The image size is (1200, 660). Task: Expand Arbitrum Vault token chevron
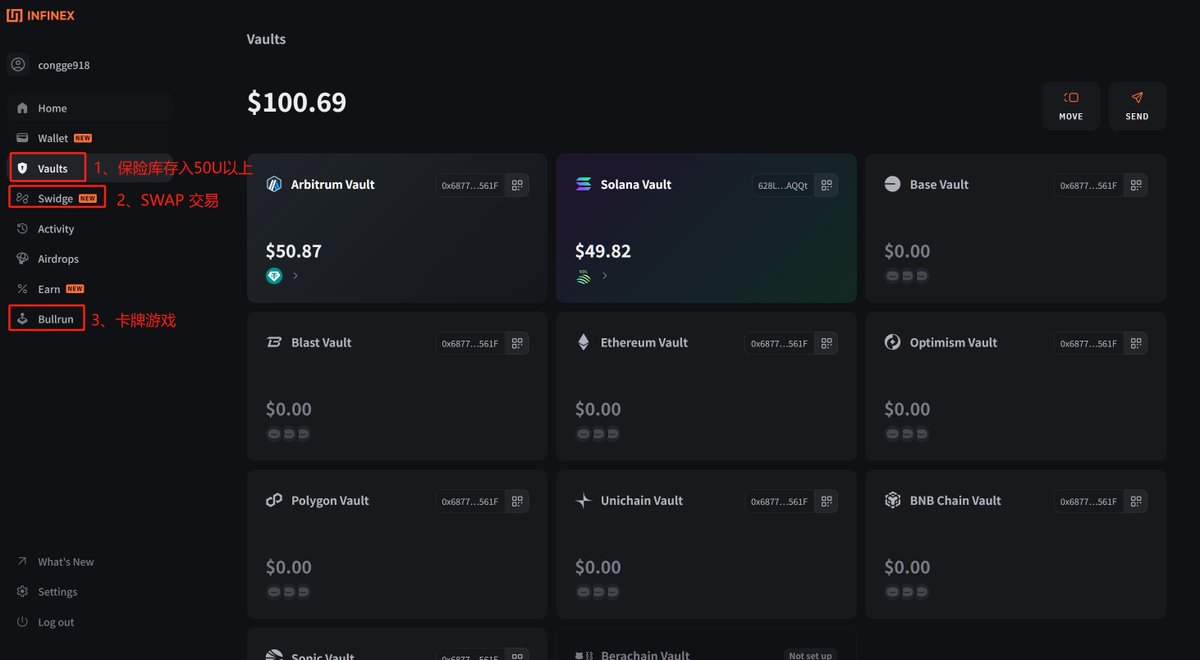pos(295,276)
